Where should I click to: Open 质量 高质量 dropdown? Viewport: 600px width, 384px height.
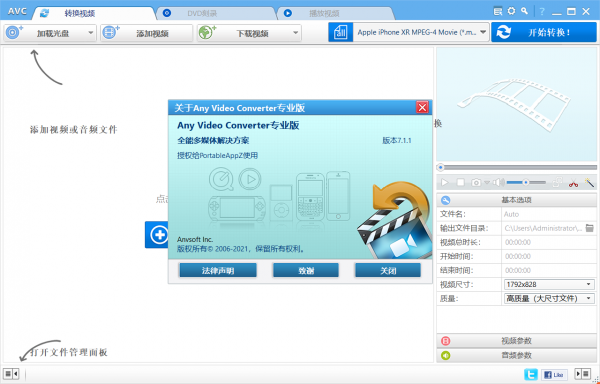click(x=549, y=298)
